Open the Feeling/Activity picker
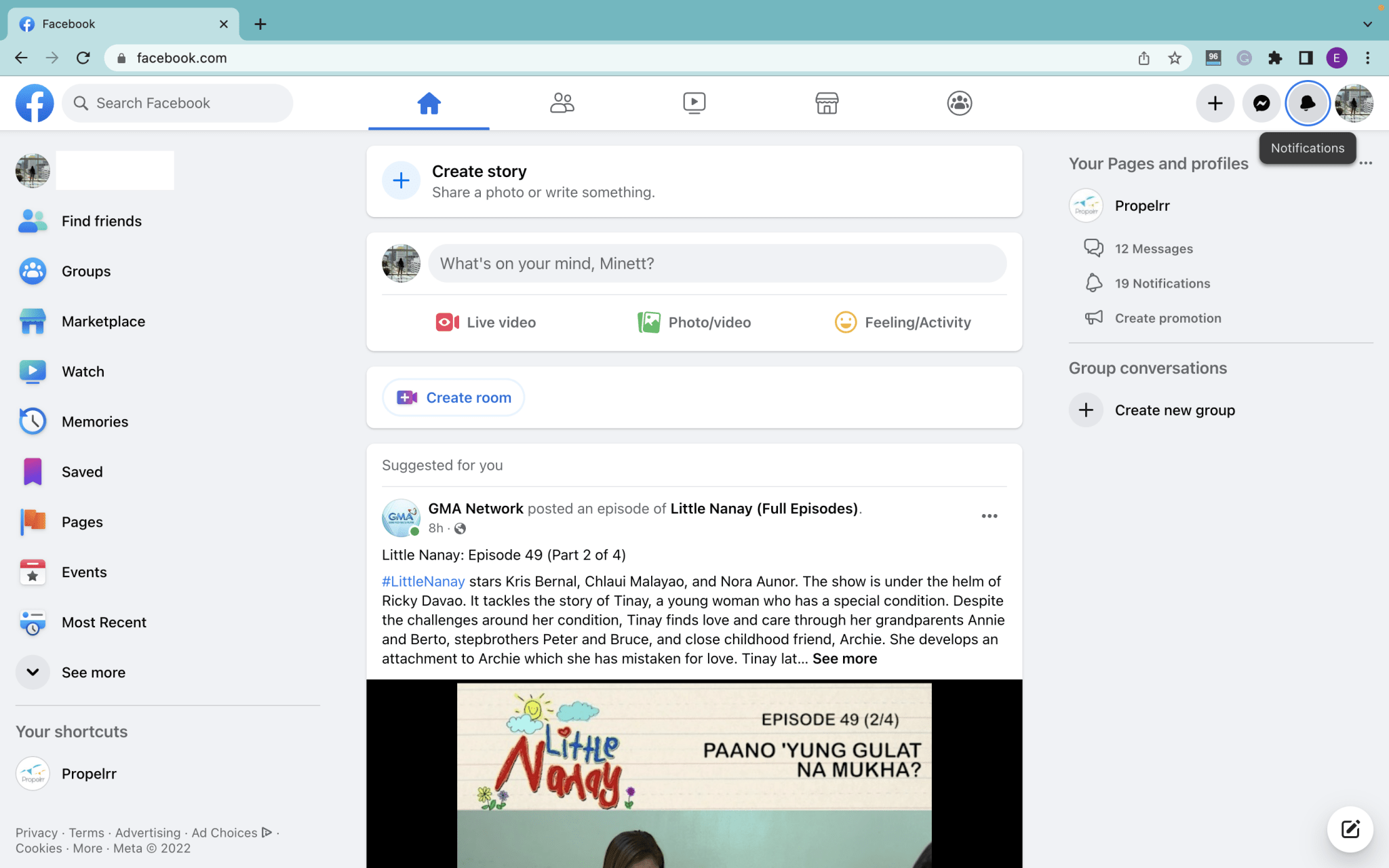Image resolution: width=1389 pixels, height=868 pixels. pos(903,322)
